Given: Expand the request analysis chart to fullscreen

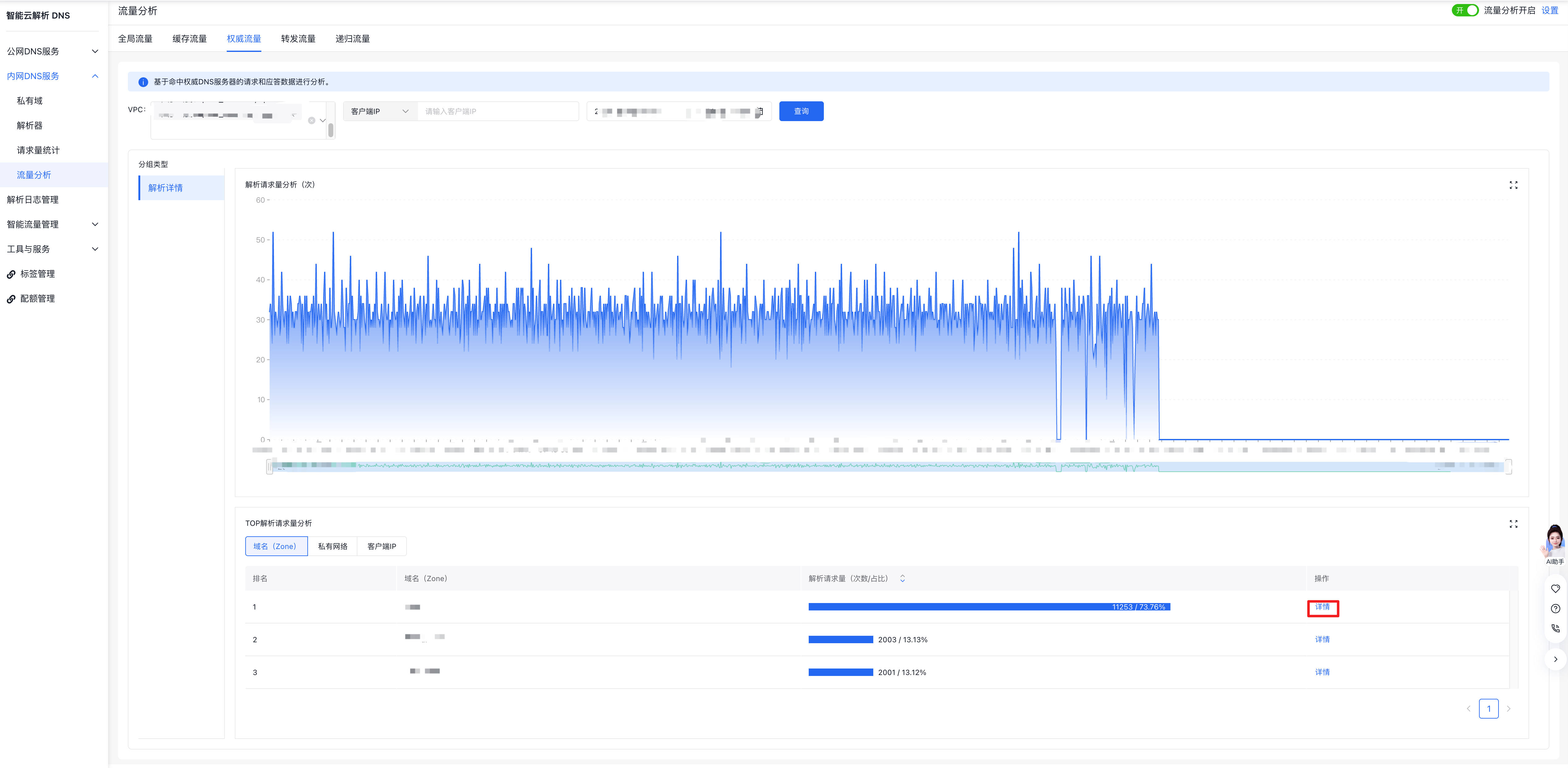Looking at the screenshot, I should click(x=1513, y=185).
